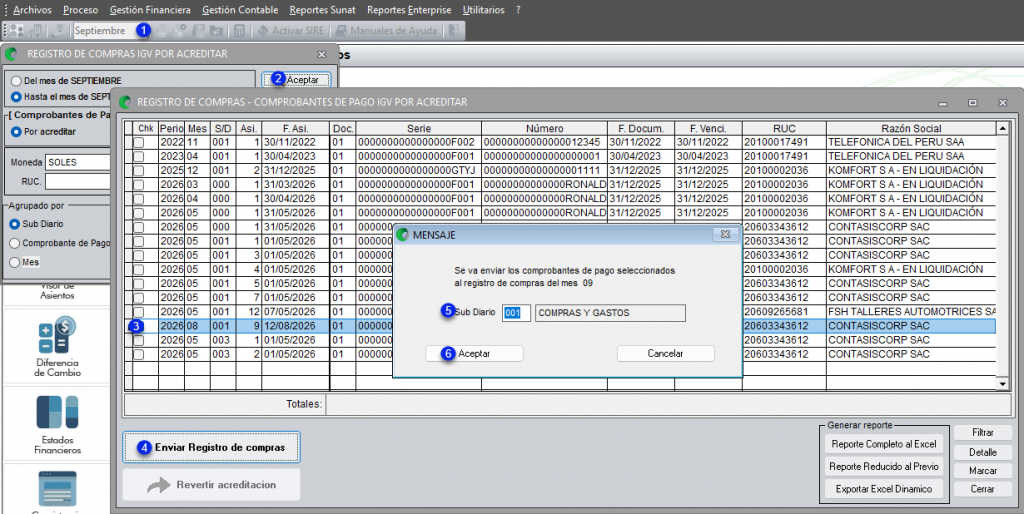1024x514 pixels.
Task: Close the MENSAJE dialog with its X
Action: click(724, 234)
